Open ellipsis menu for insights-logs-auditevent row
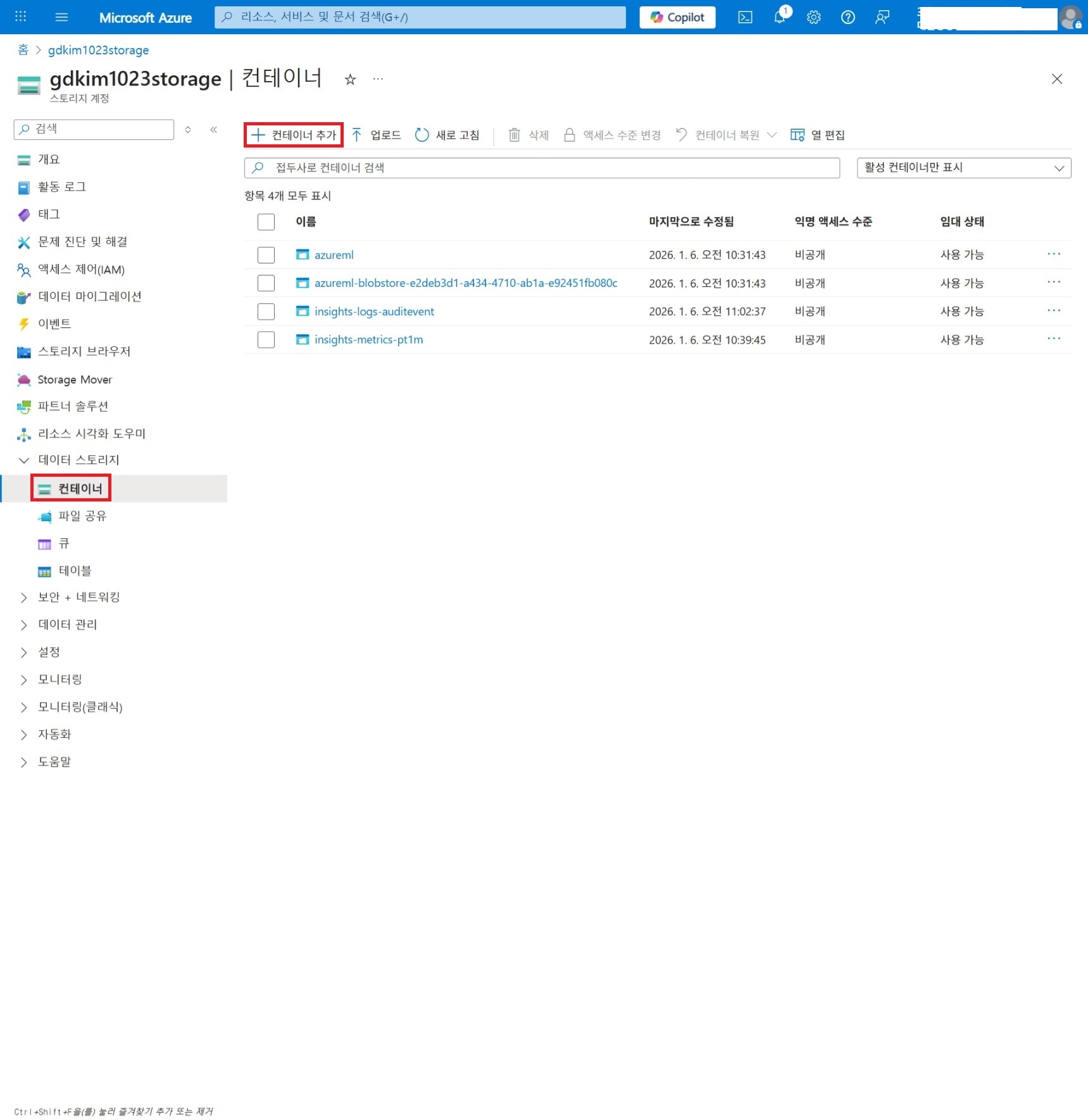The image size is (1088, 1120). click(x=1053, y=310)
